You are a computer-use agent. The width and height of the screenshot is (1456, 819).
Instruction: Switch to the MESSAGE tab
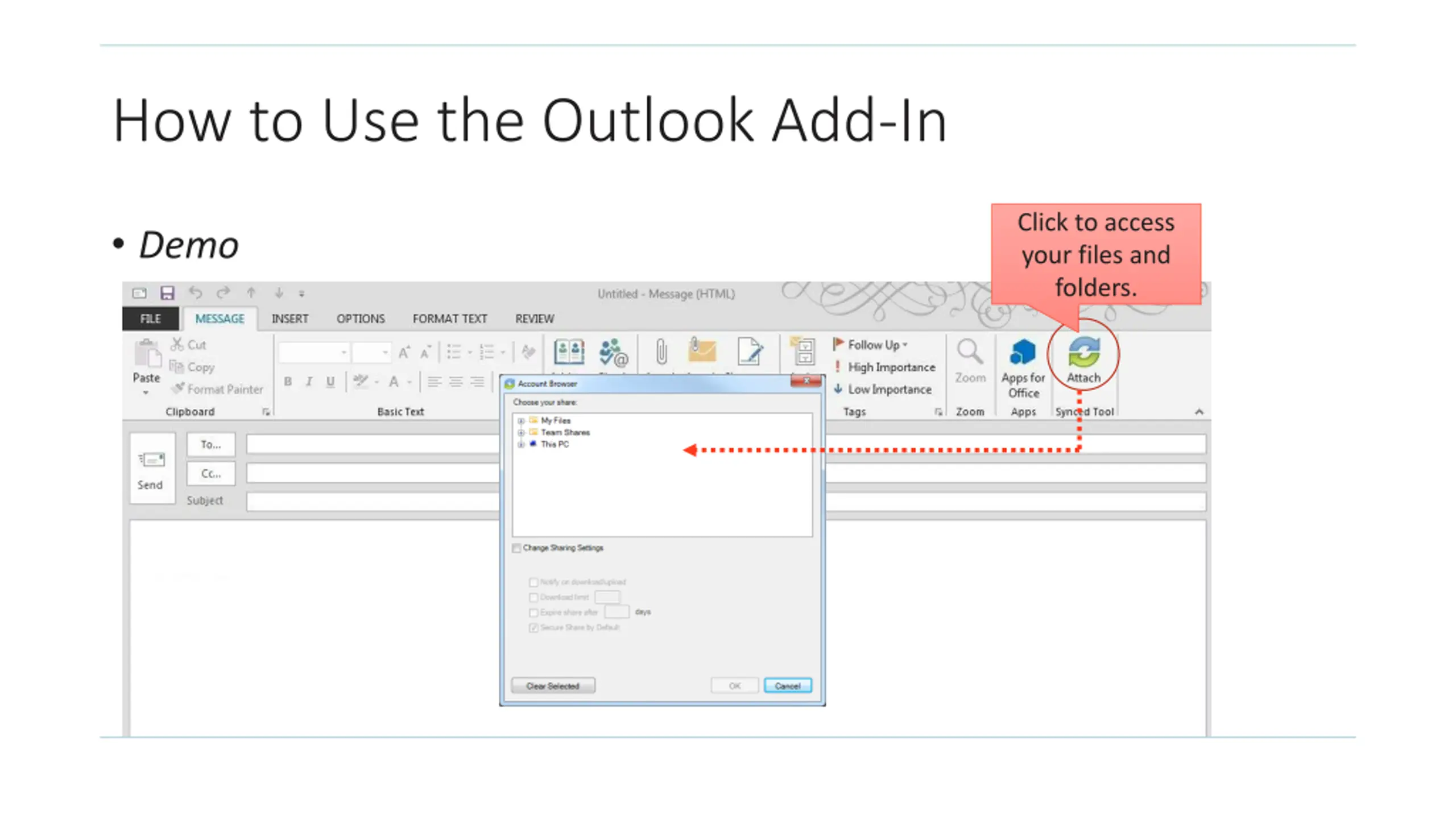click(220, 318)
